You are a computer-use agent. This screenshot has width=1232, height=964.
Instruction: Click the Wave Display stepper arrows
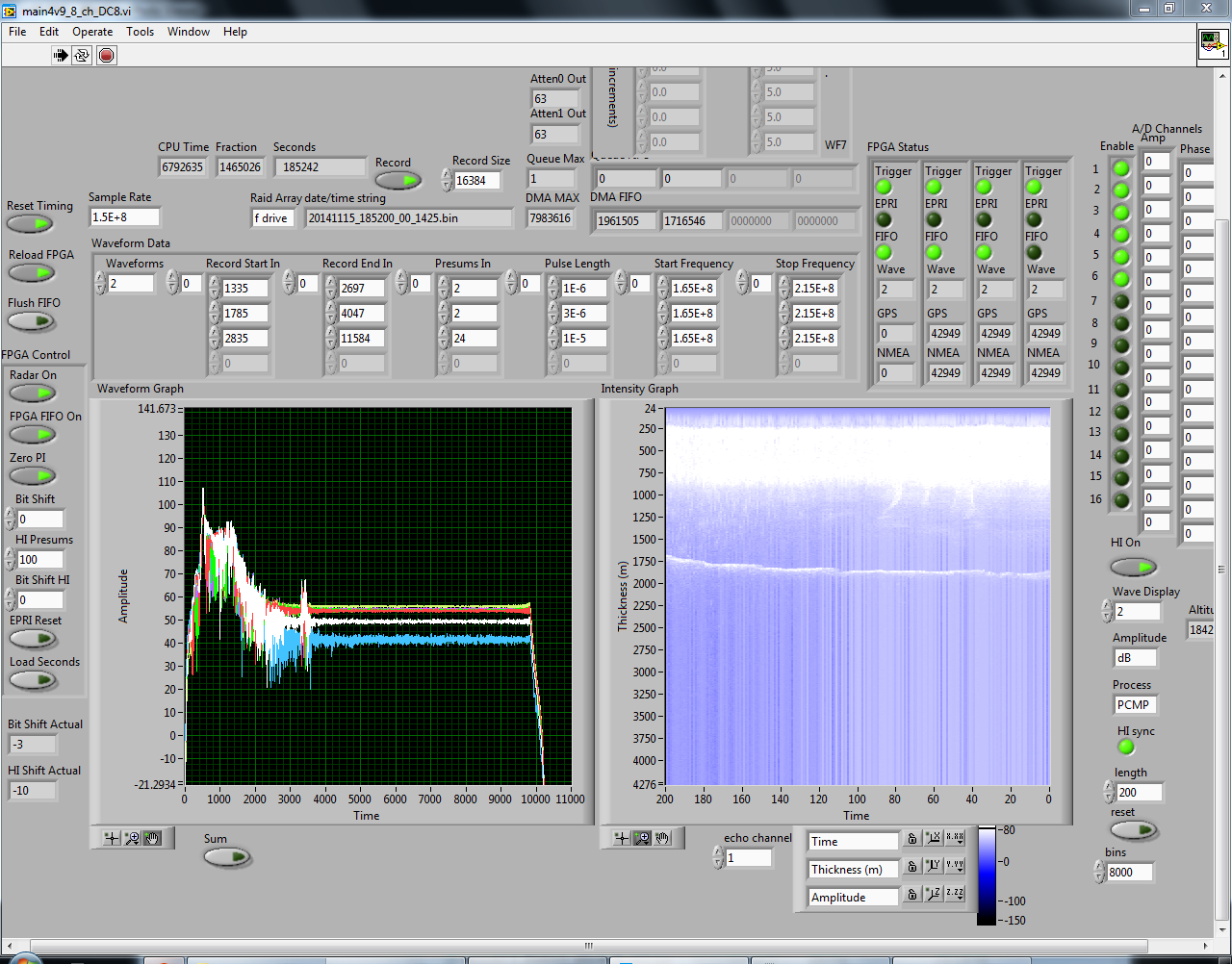click(1107, 611)
